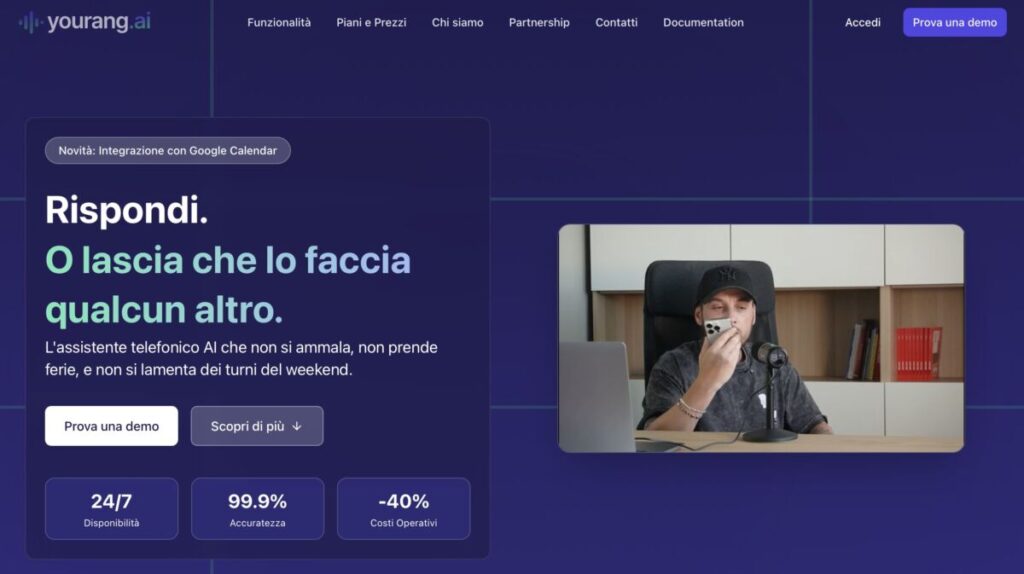Image resolution: width=1024 pixels, height=574 pixels.
Task: Play the demo video thumbnail
Action: [x=761, y=338]
